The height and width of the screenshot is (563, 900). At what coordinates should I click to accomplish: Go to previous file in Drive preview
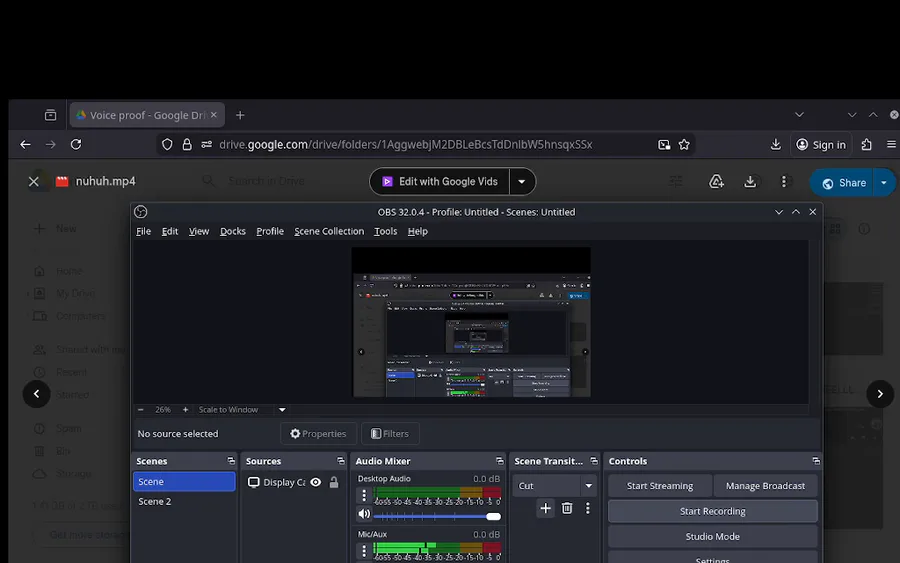(36, 394)
